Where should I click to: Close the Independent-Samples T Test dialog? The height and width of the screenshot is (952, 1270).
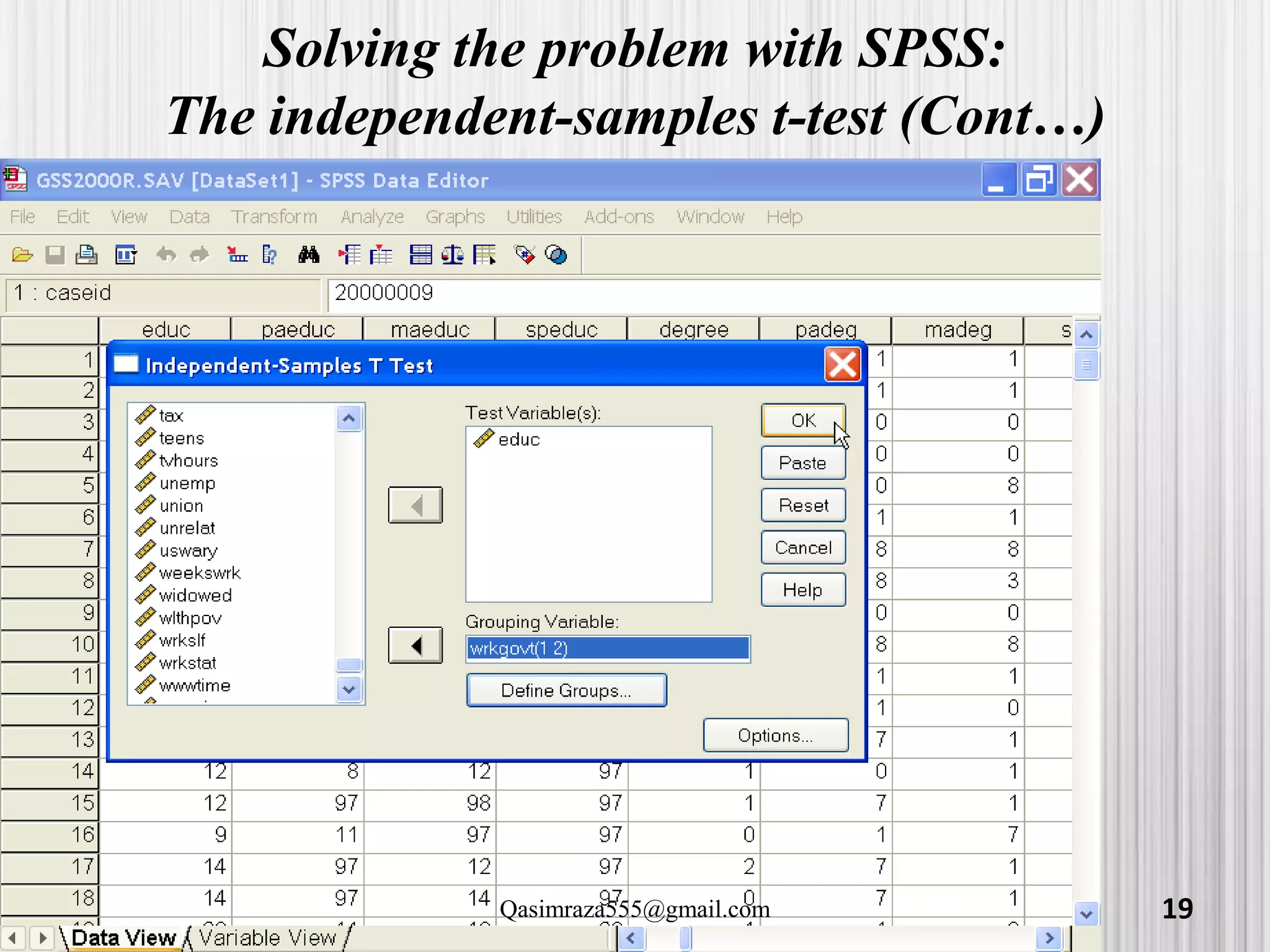pos(843,364)
